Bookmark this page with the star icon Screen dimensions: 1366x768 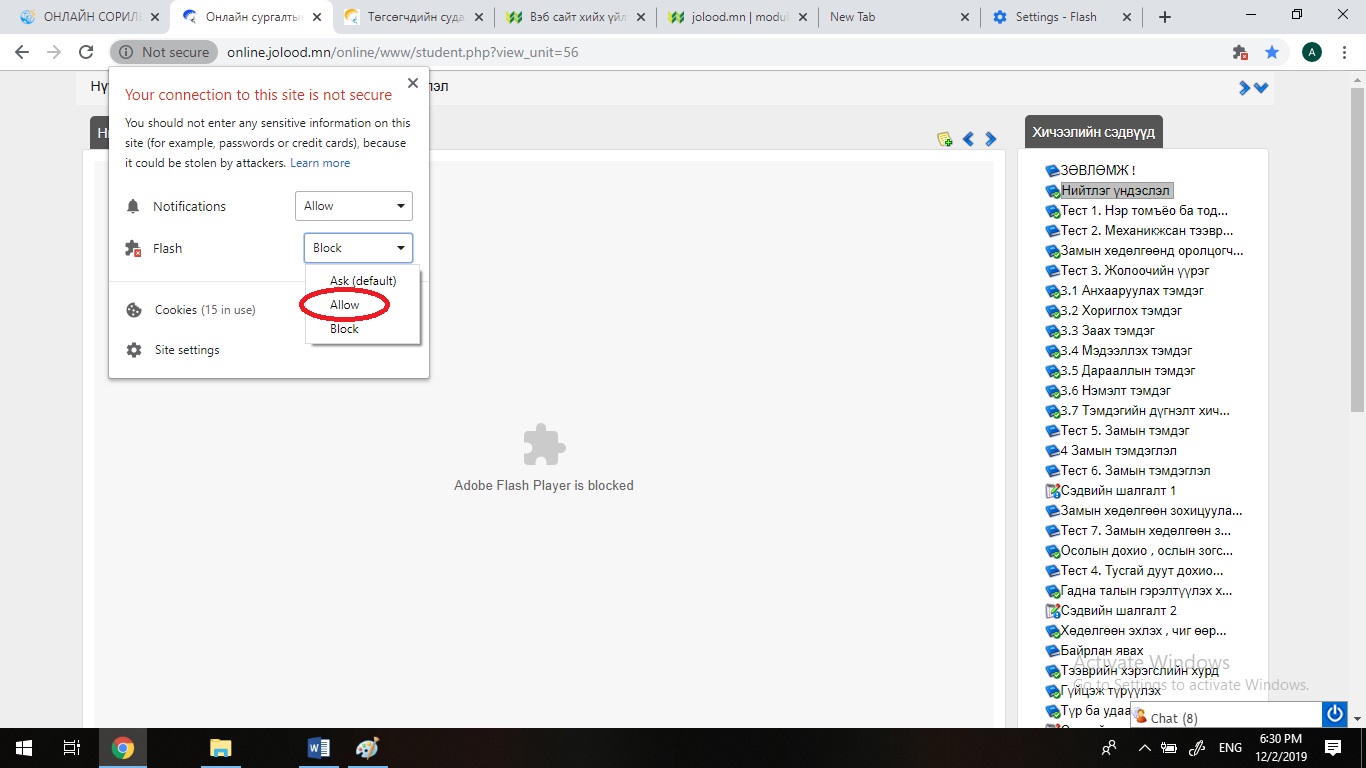tap(1271, 52)
